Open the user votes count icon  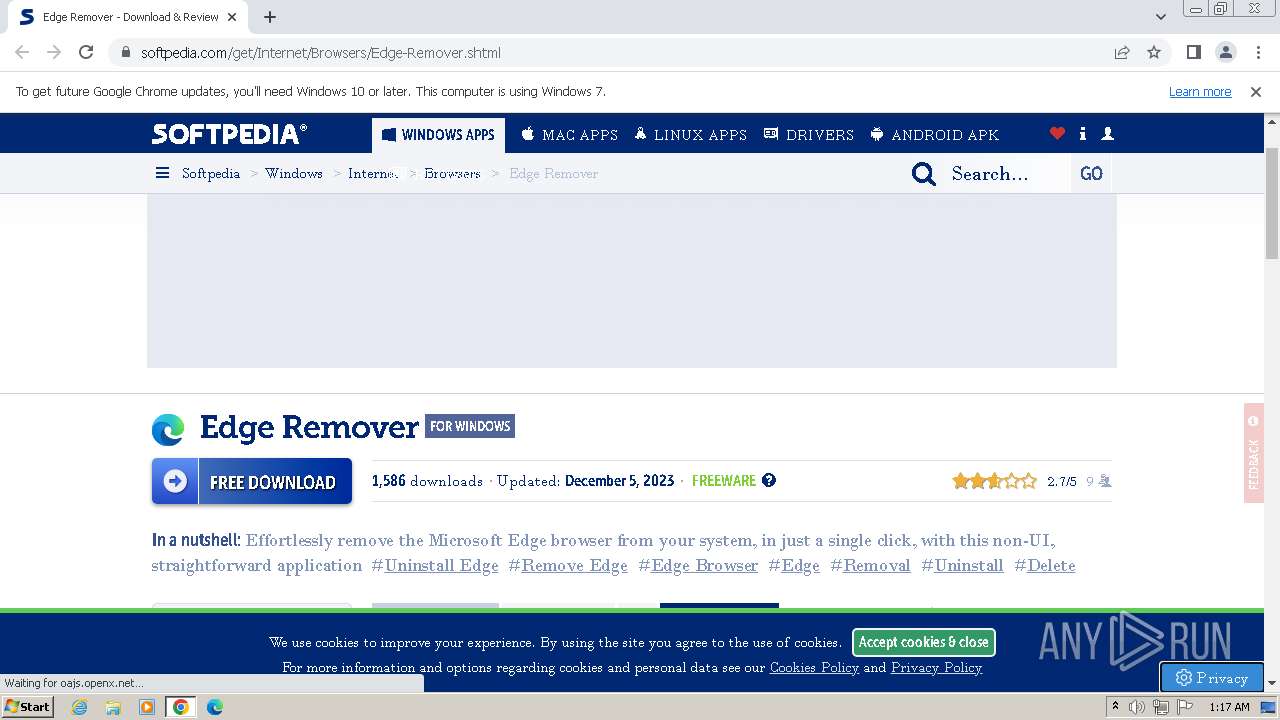(x=1104, y=481)
